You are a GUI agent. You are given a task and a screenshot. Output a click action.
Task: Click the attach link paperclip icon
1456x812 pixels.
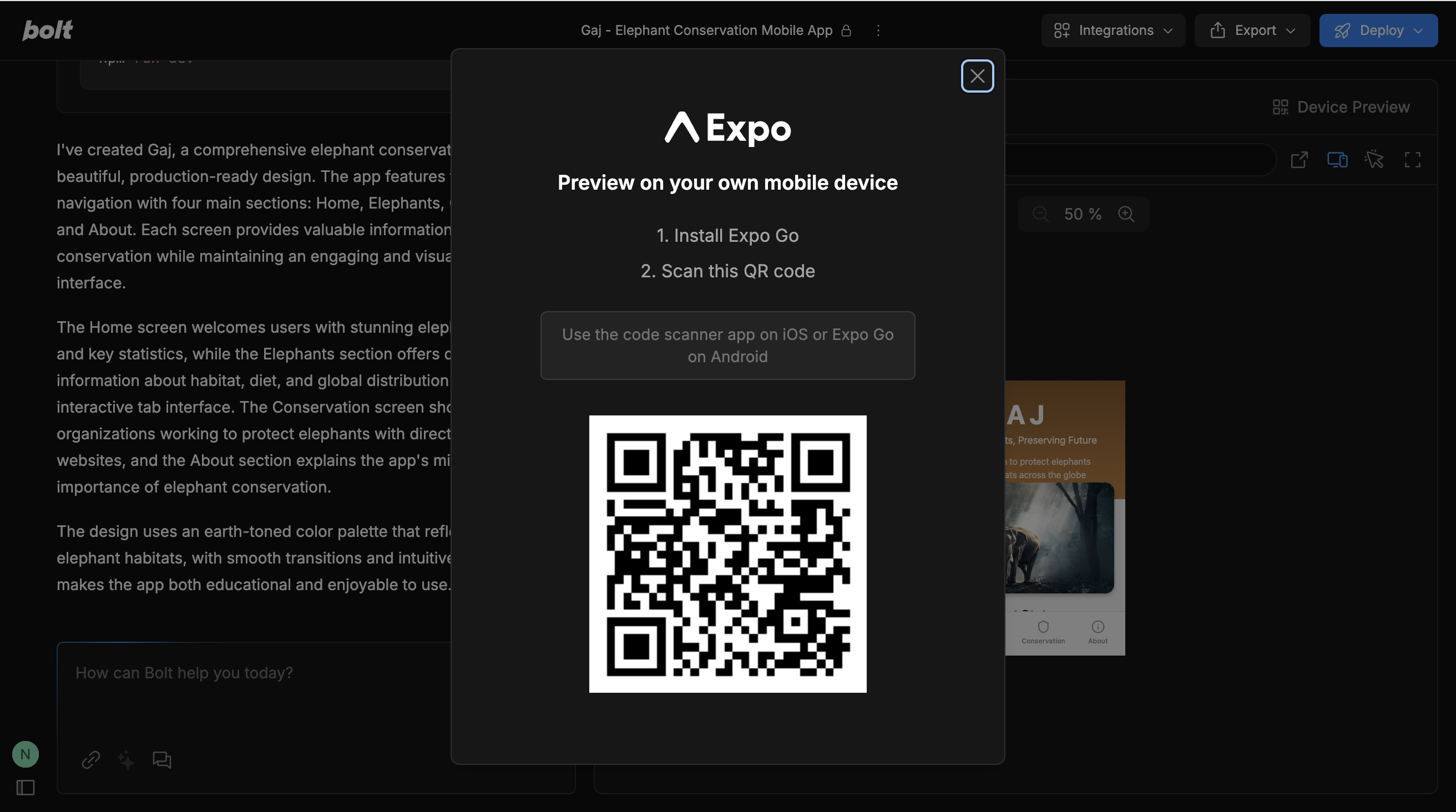[x=90, y=759]
